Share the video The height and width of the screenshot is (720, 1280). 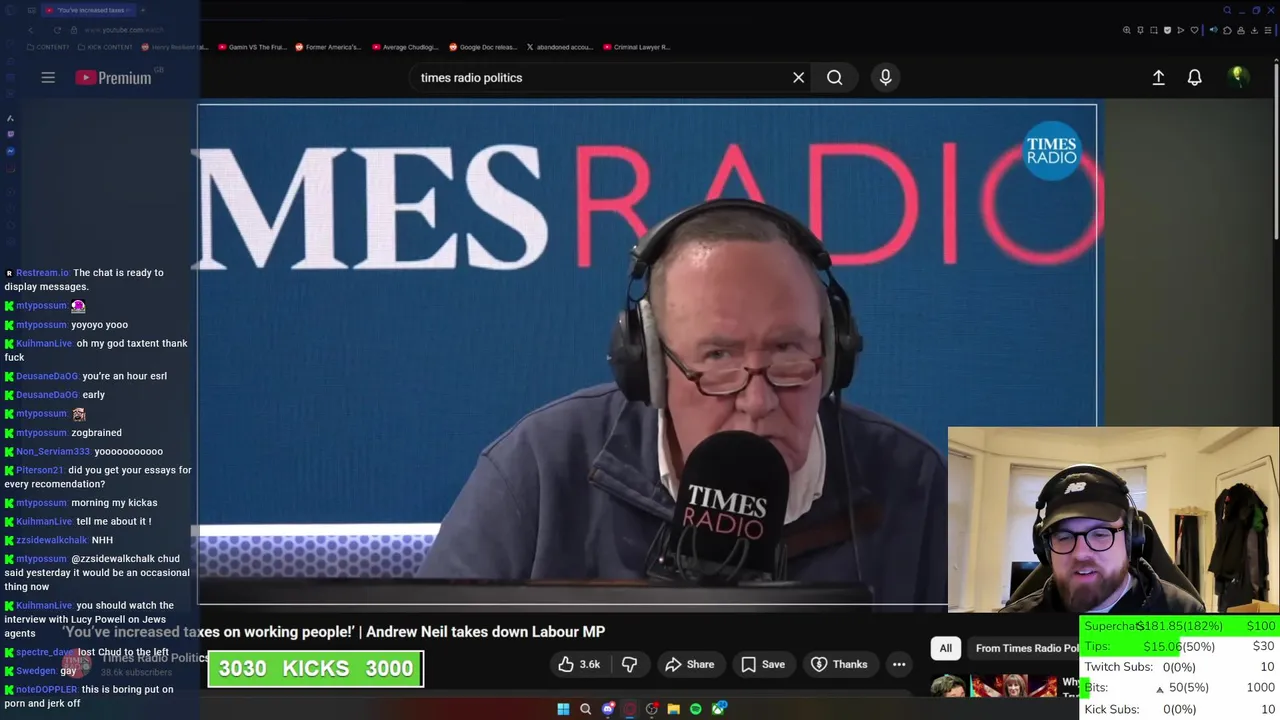(x=690, y=664)
